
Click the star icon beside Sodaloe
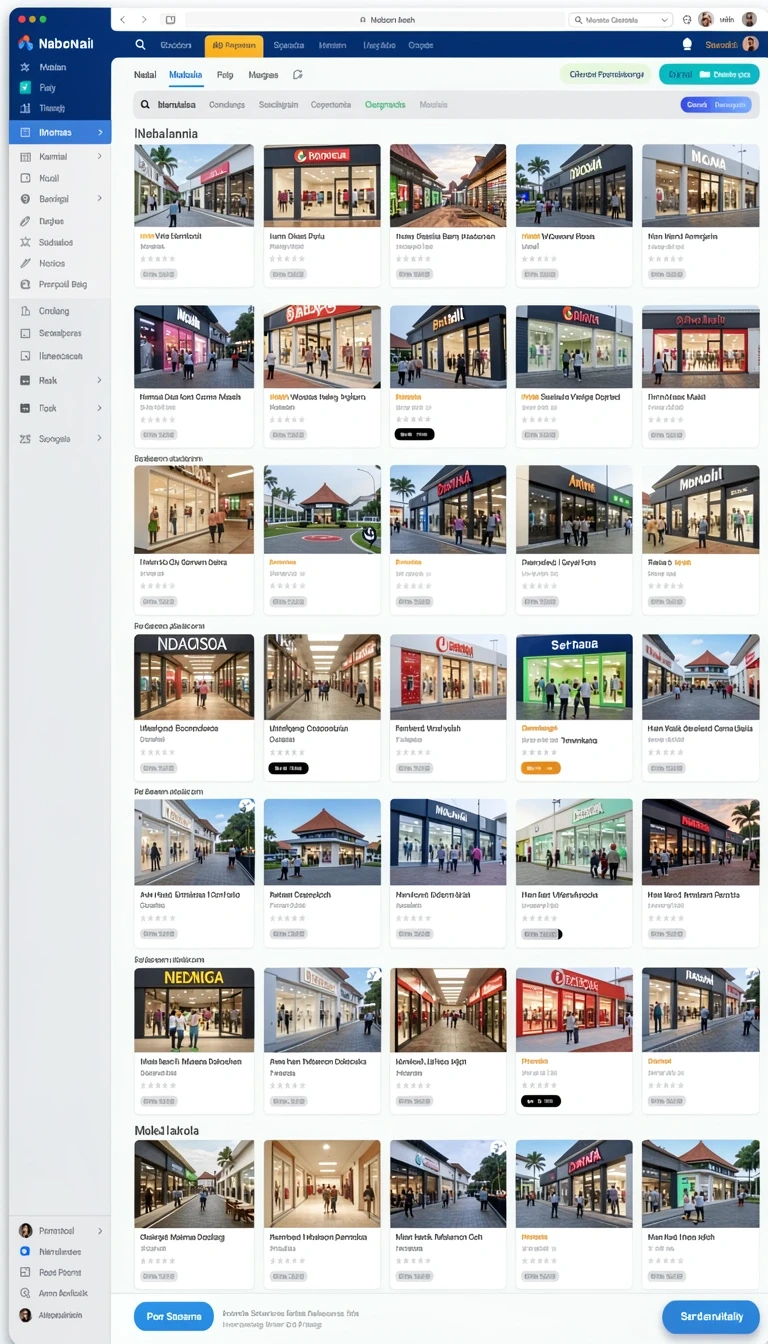tap(25, 242)
